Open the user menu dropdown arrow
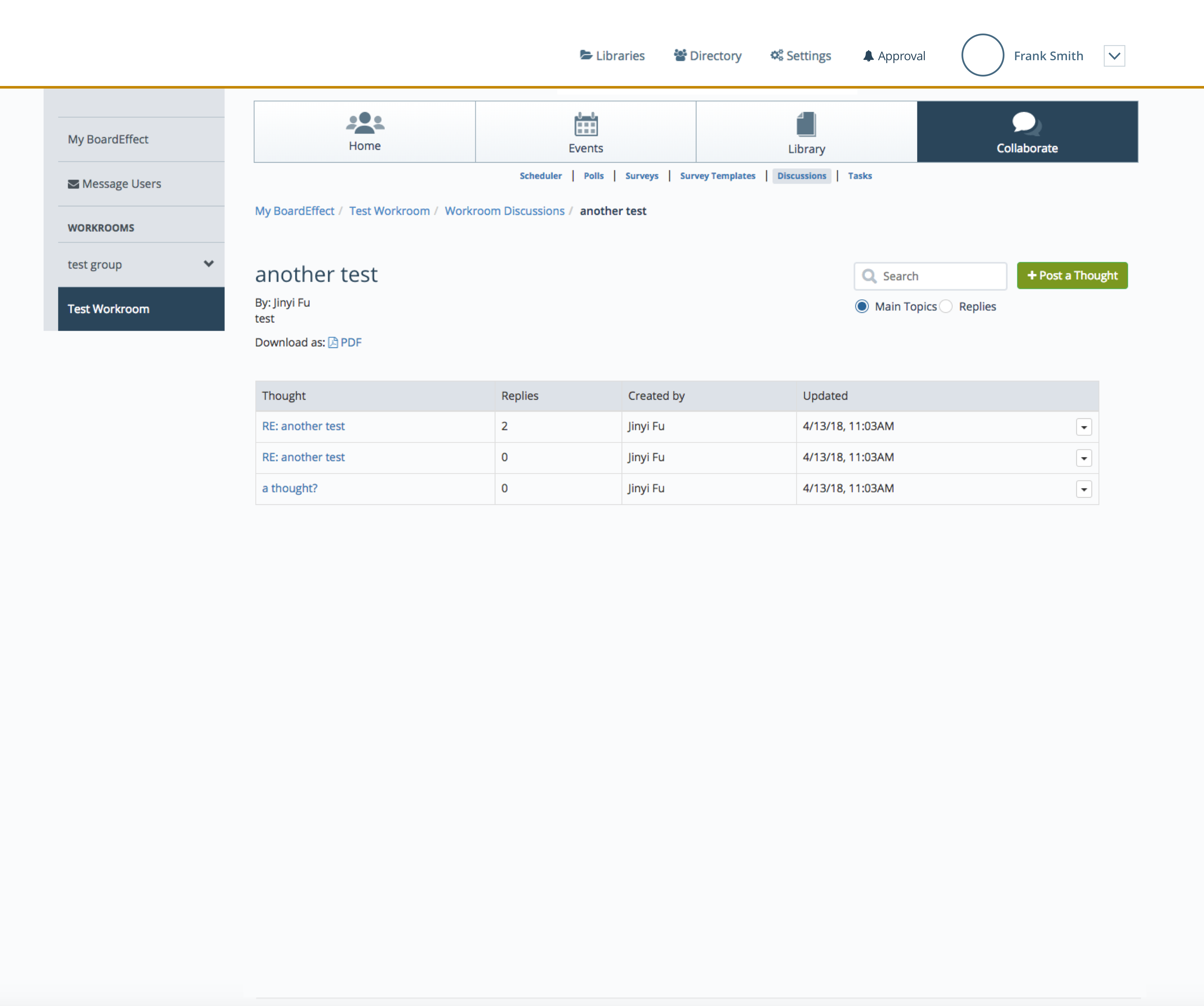The width and height of the screenshot is (1204, 1006). (1114, 56)
